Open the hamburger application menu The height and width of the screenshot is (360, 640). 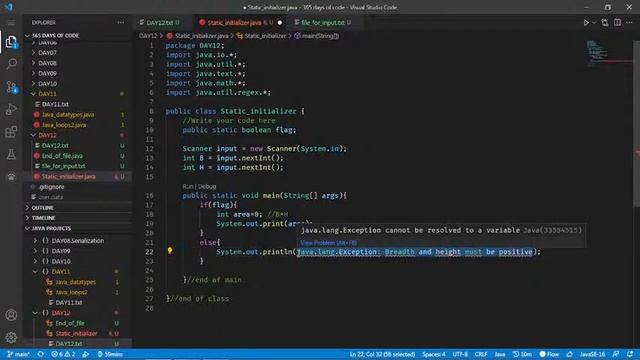pyautogui.click(x=11, y=22)
